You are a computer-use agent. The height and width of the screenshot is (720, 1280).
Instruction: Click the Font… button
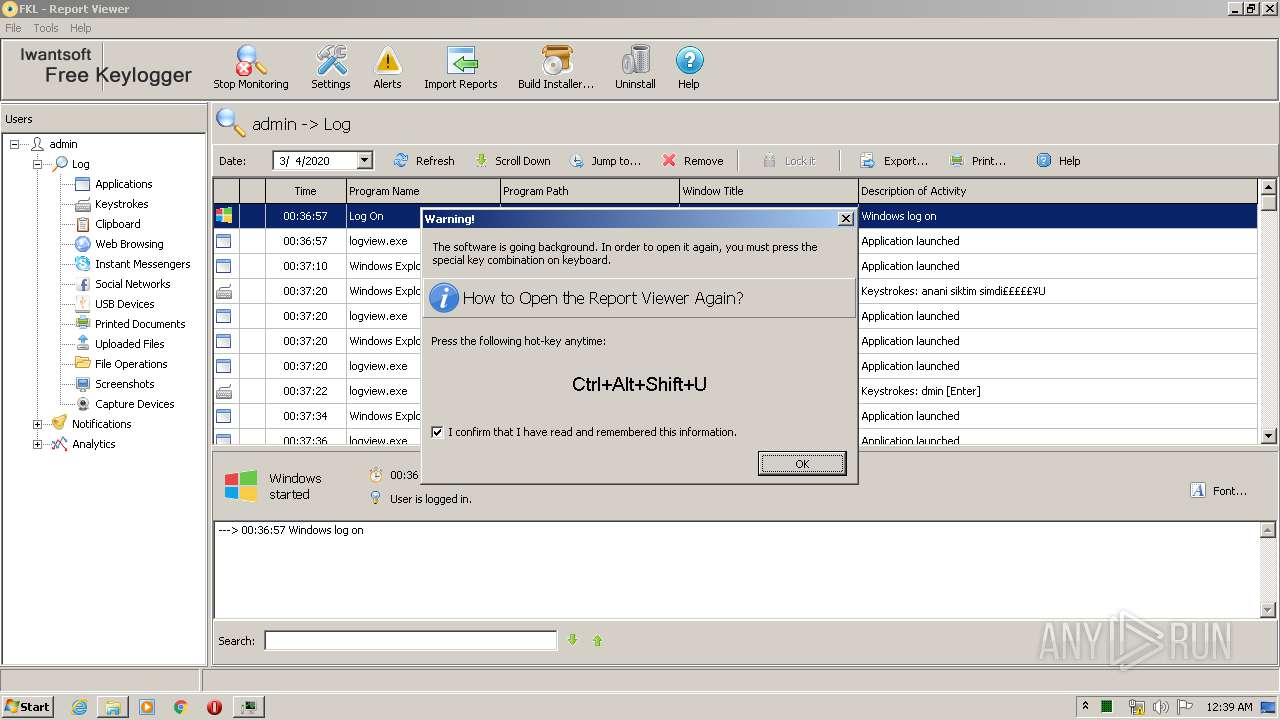click(x=1219, y=491)
